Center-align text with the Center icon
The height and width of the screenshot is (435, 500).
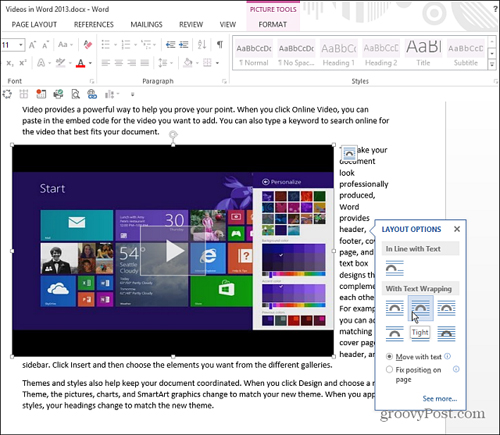point(119,63)
